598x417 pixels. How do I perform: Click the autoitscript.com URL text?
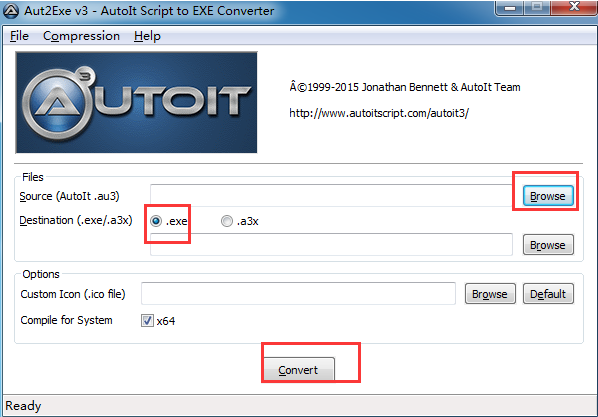click(379, 113)
